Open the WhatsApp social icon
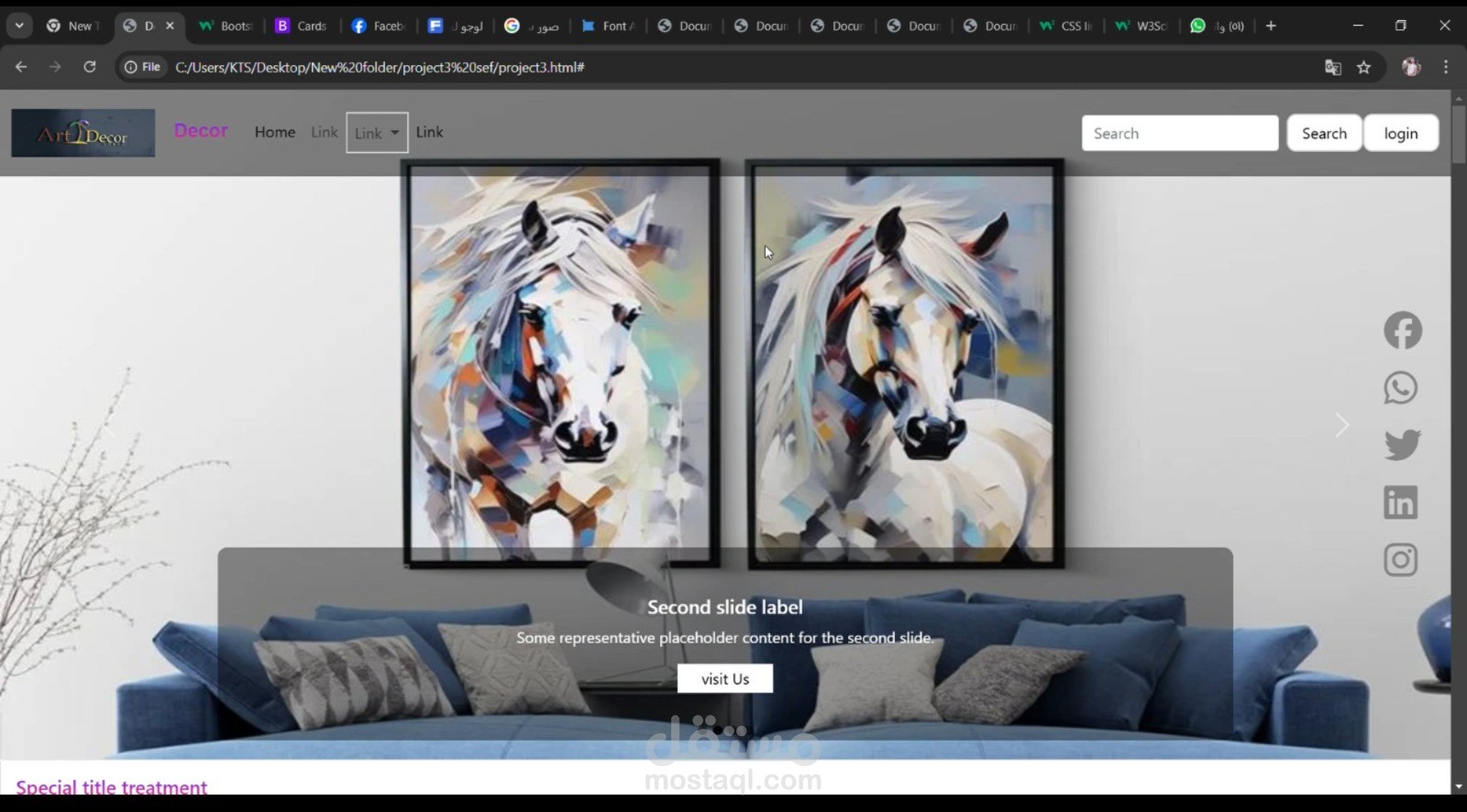The width and height of the screenshot is (1467, 812). (x=1401, y=388)
